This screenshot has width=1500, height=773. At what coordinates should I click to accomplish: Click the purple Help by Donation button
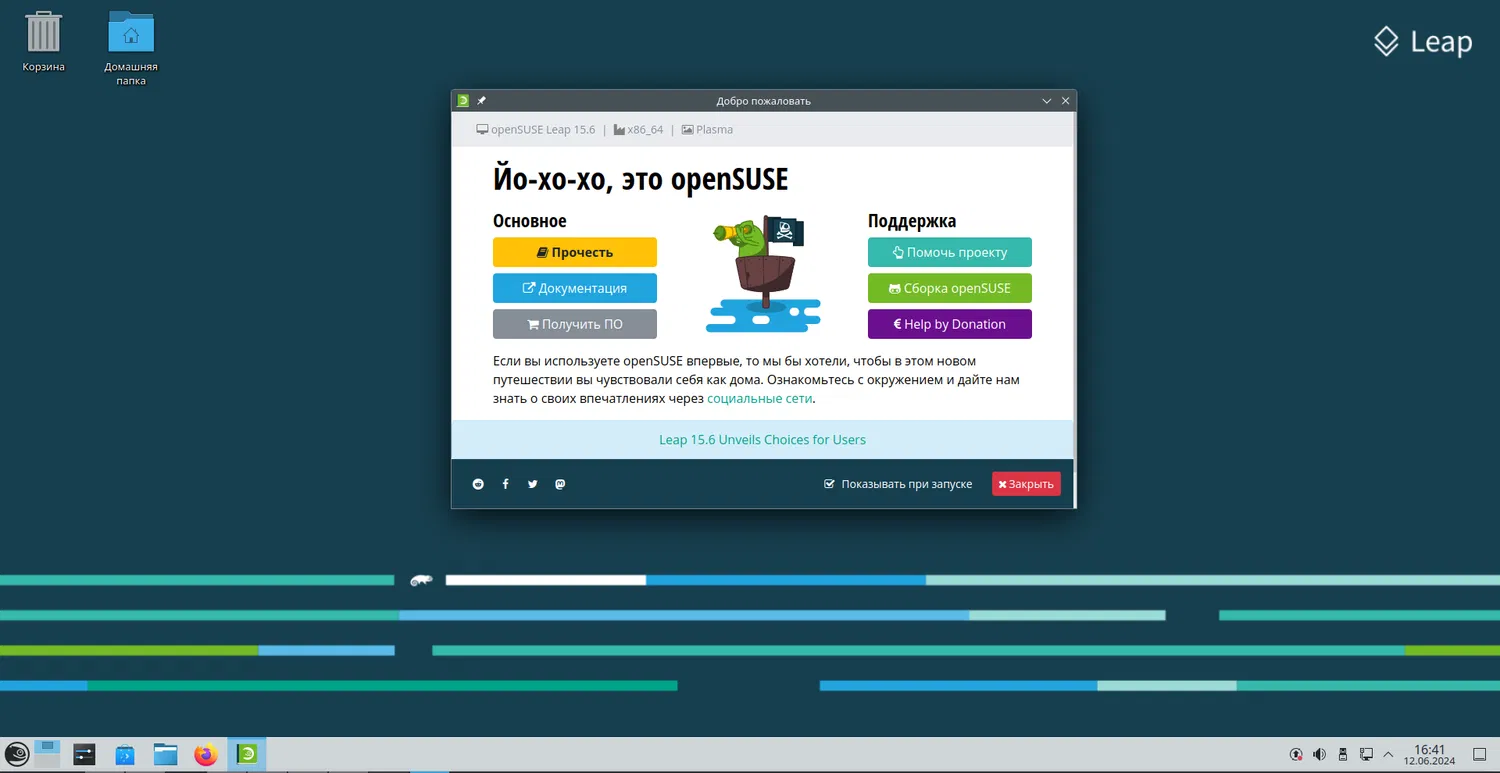click(950, 324)
